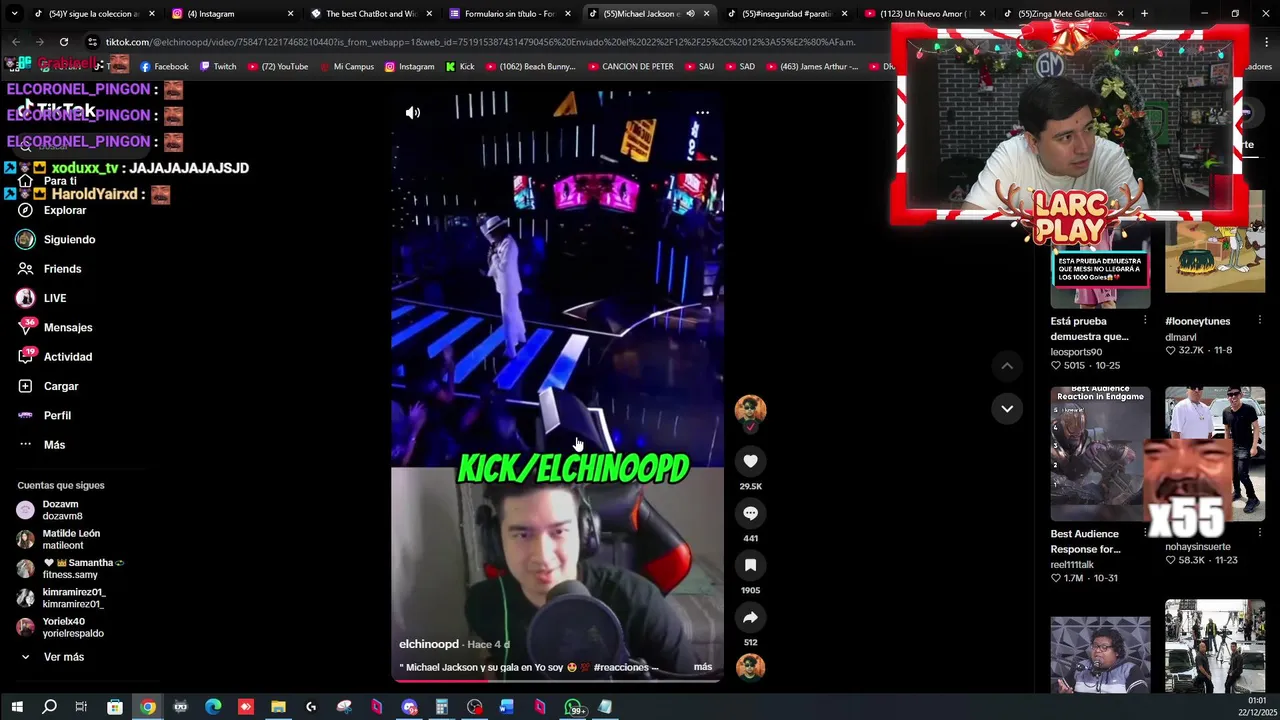Open reel111talk author link

click(x=1072, y=565)
